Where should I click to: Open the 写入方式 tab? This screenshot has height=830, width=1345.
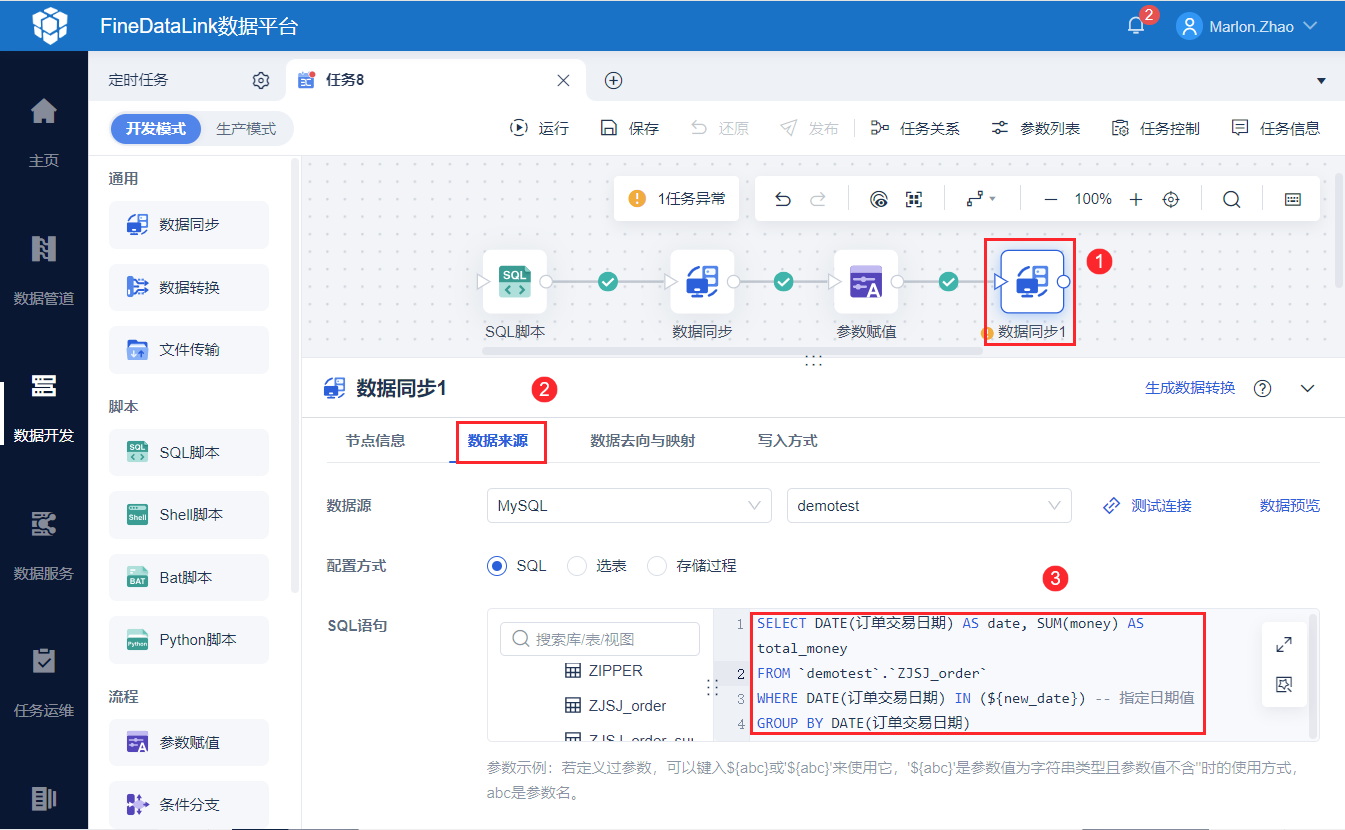(788, 440)
